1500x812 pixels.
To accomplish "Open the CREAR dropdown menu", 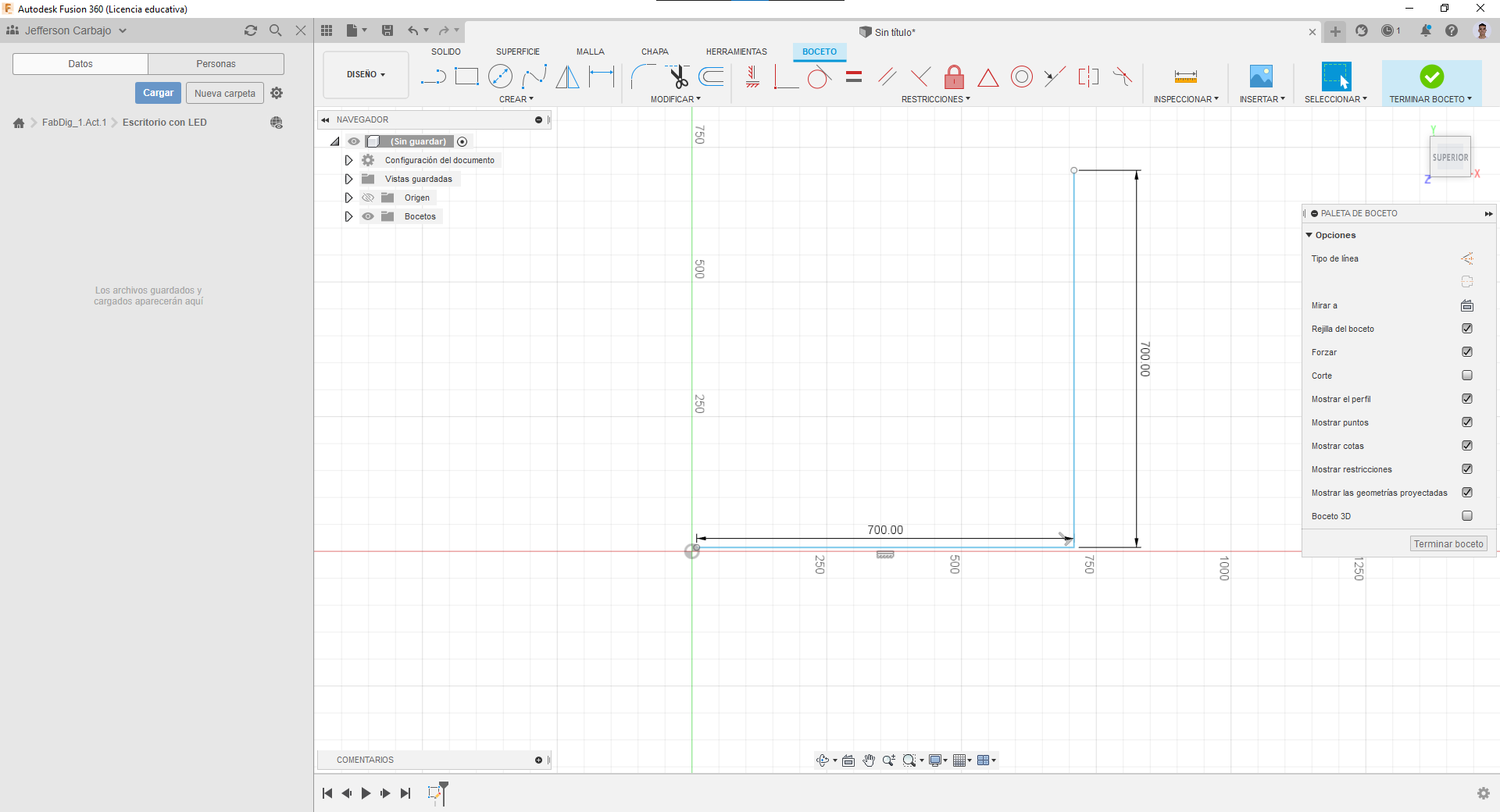I will [x=516, y=99].
